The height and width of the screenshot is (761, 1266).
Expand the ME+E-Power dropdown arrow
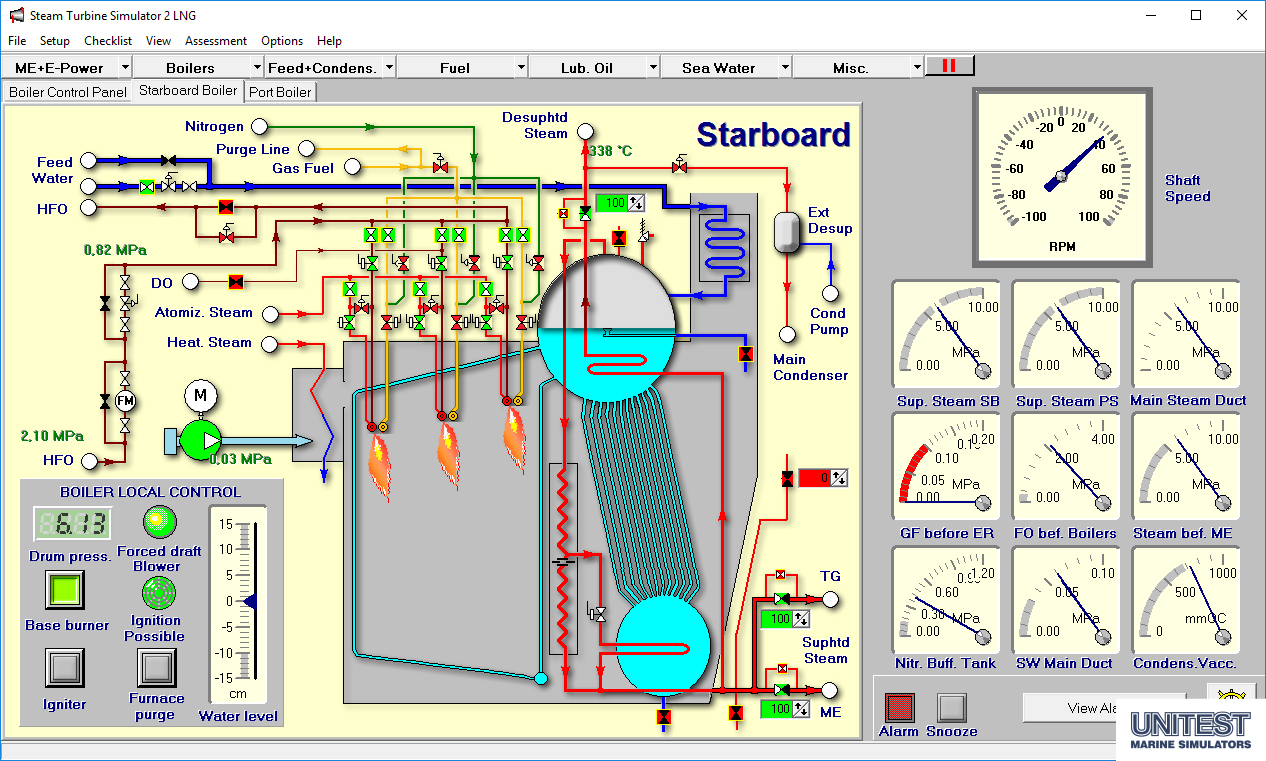(125, 68)
